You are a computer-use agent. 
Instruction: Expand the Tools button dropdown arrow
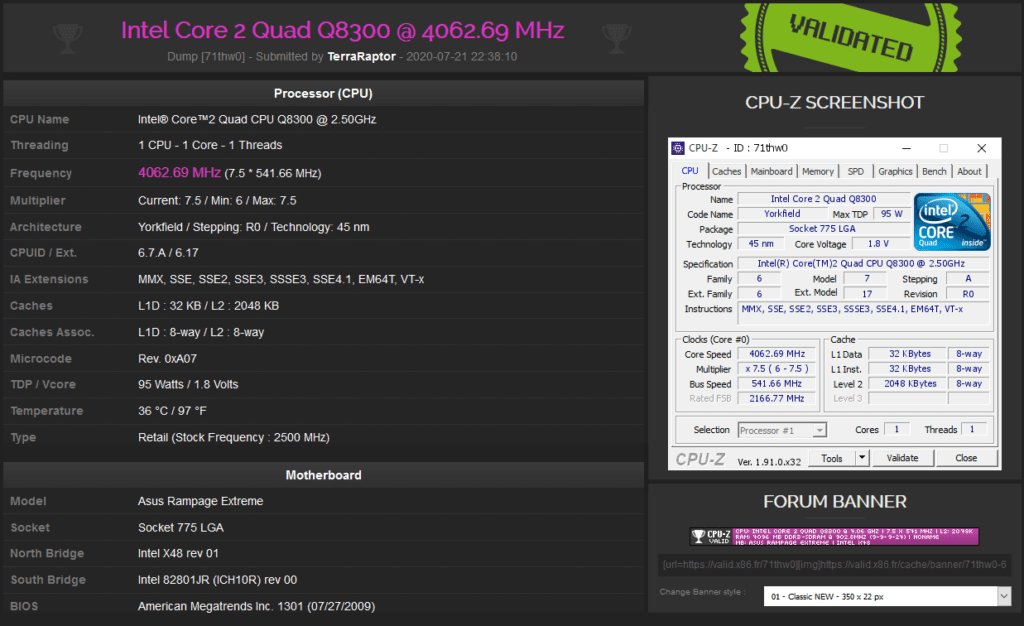862,458
